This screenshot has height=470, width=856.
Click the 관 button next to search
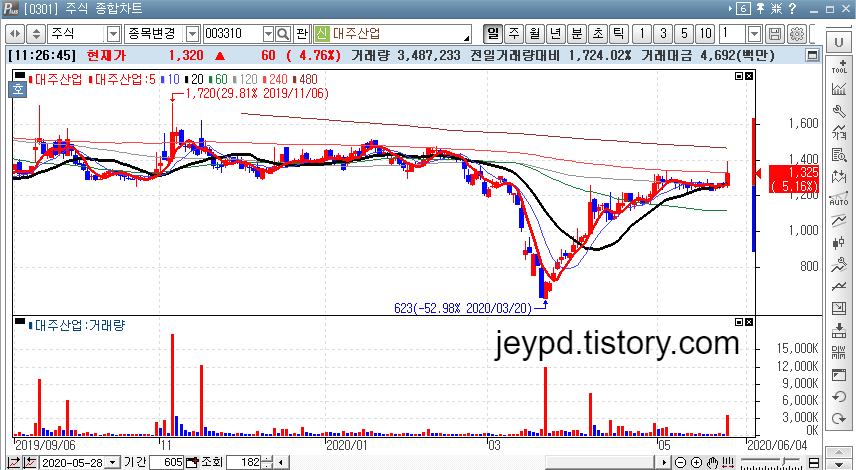click(302, 34)
